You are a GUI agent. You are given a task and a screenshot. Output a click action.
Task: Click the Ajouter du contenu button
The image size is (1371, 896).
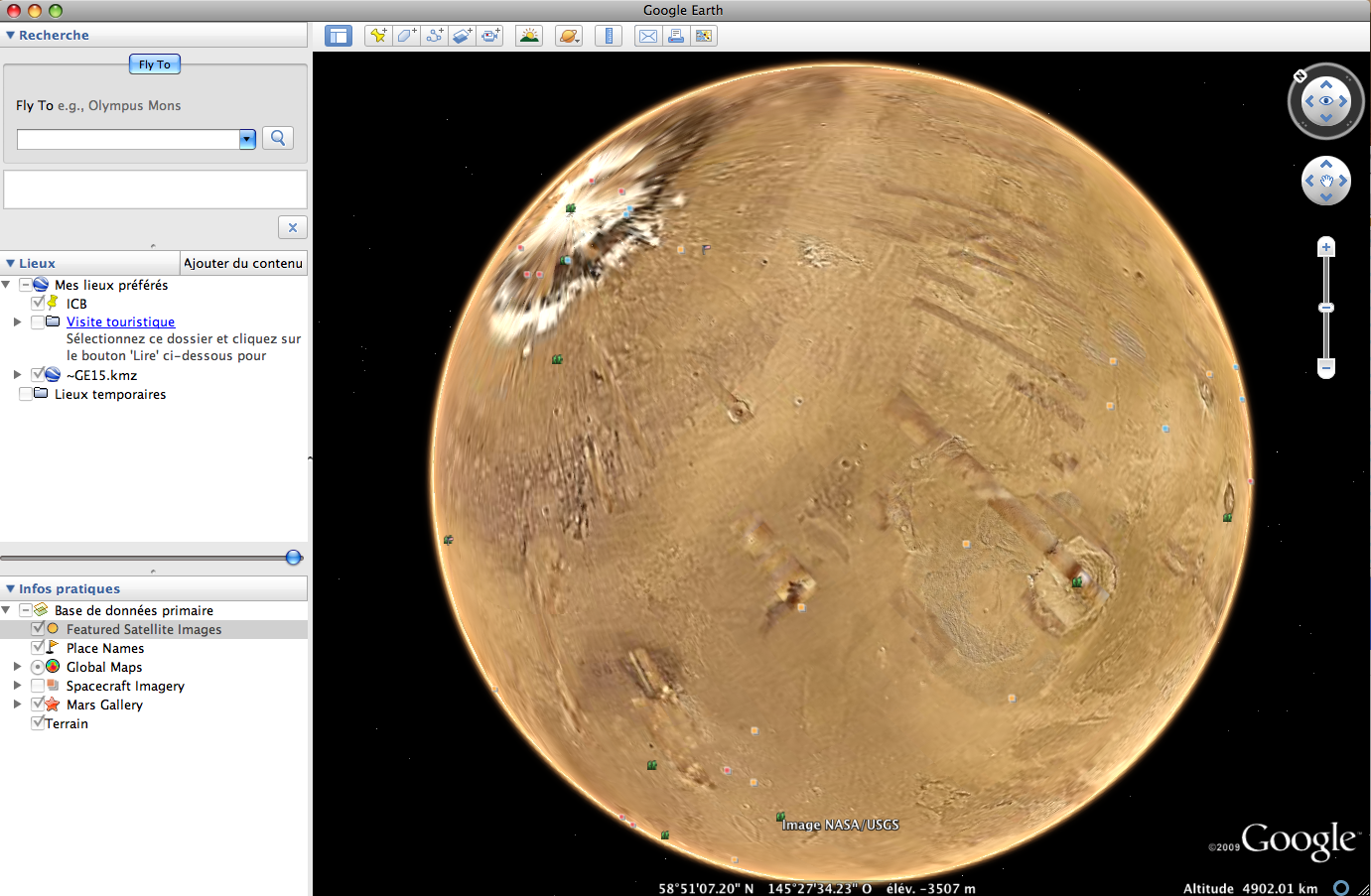243,263
